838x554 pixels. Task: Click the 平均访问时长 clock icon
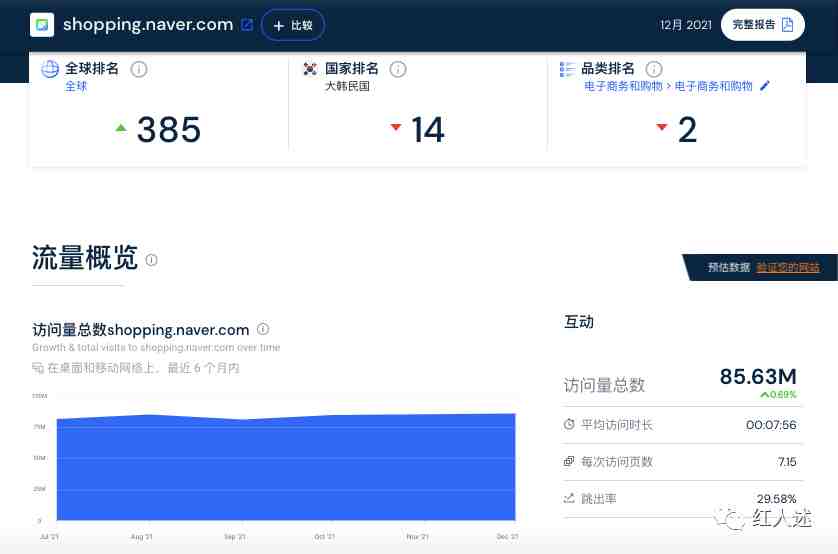(x=569, y=425)
